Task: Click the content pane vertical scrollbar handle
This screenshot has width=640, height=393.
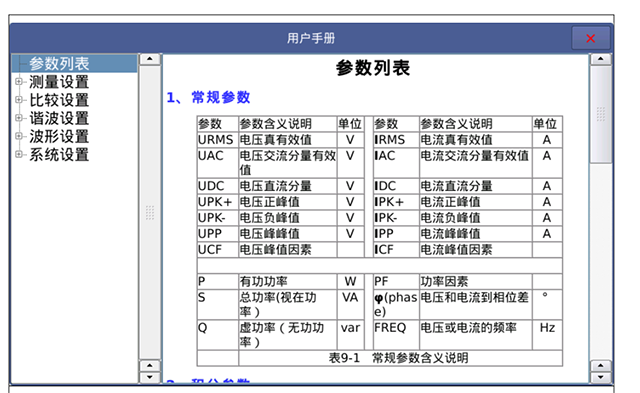Action: pos(600,114)
